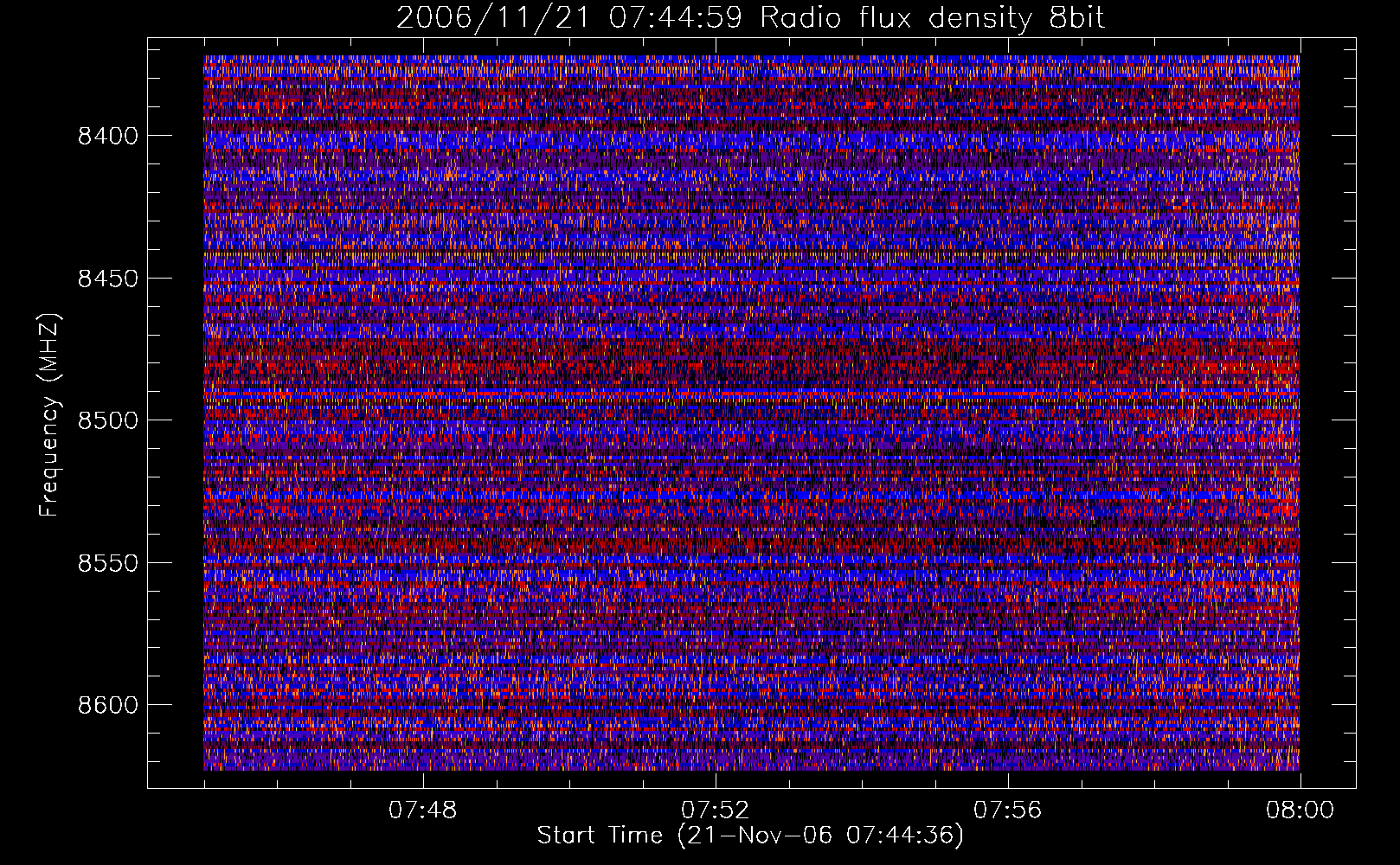Click the plot title "2006/11/21 07:44:59 Radio flux density 8bit"

751,17
